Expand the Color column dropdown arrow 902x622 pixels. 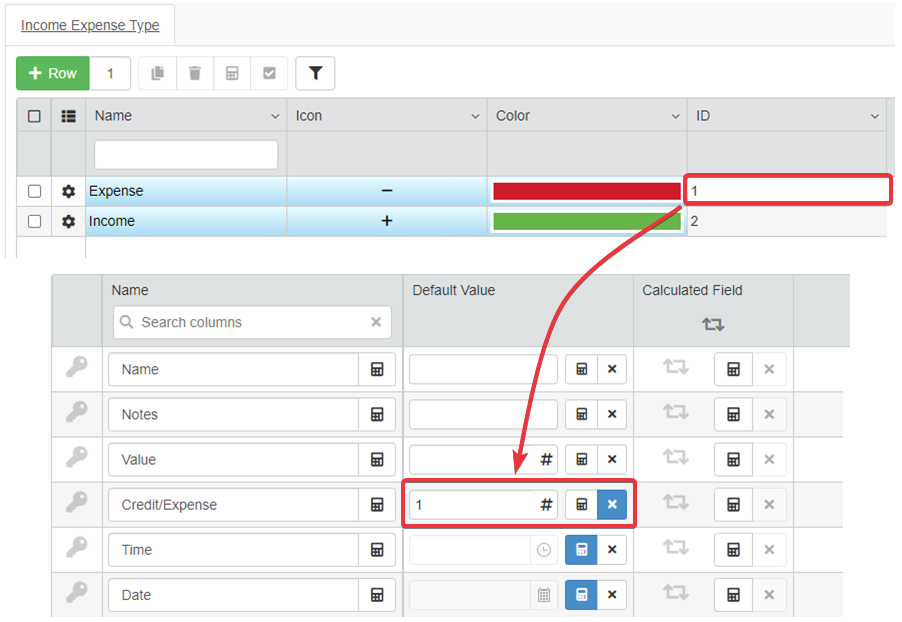point(675,117)
